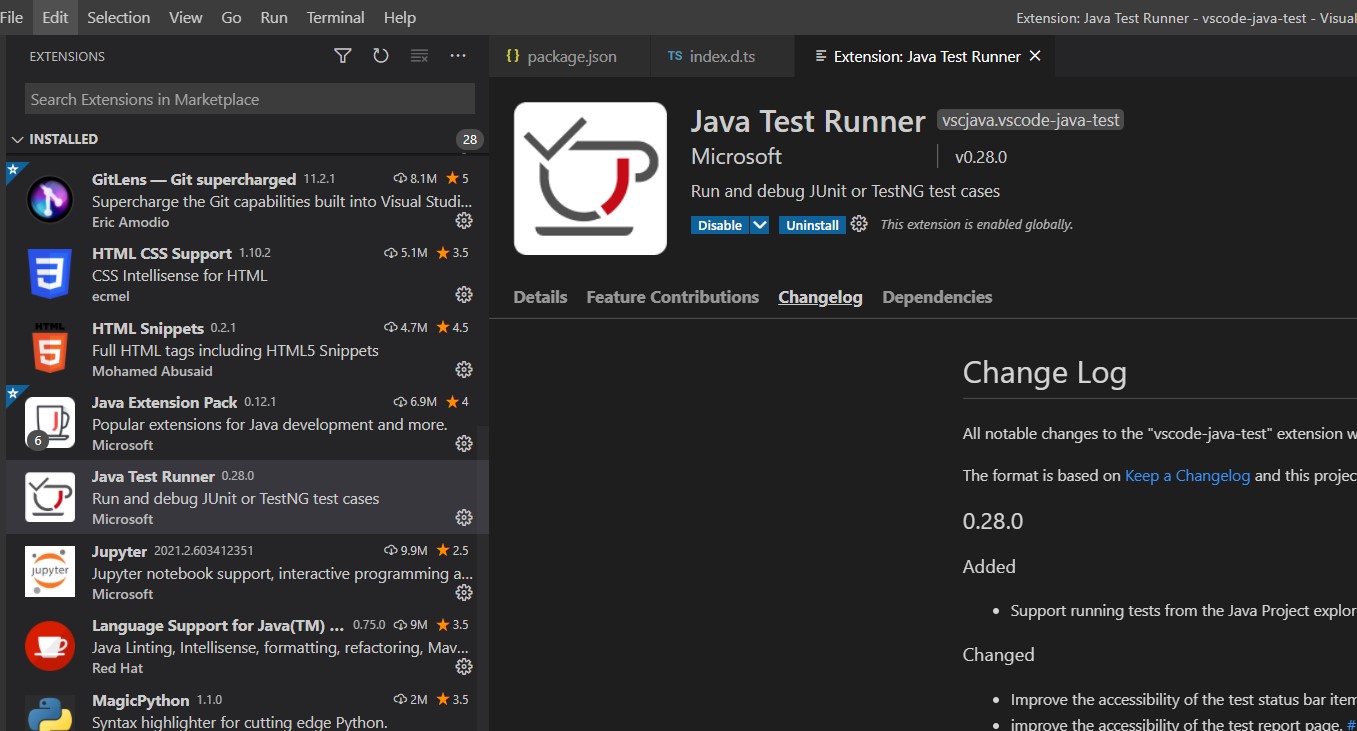Viewport: 1357px width, 731px height.
Task: Open the Feature Contributions tab
Action: click(672, 297)
